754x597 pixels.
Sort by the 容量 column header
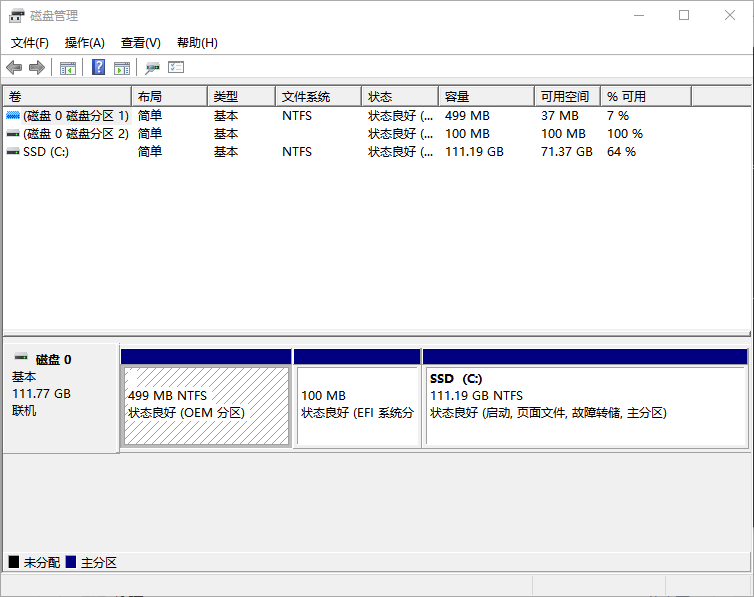pyautogui.click(x=487, y=97)
